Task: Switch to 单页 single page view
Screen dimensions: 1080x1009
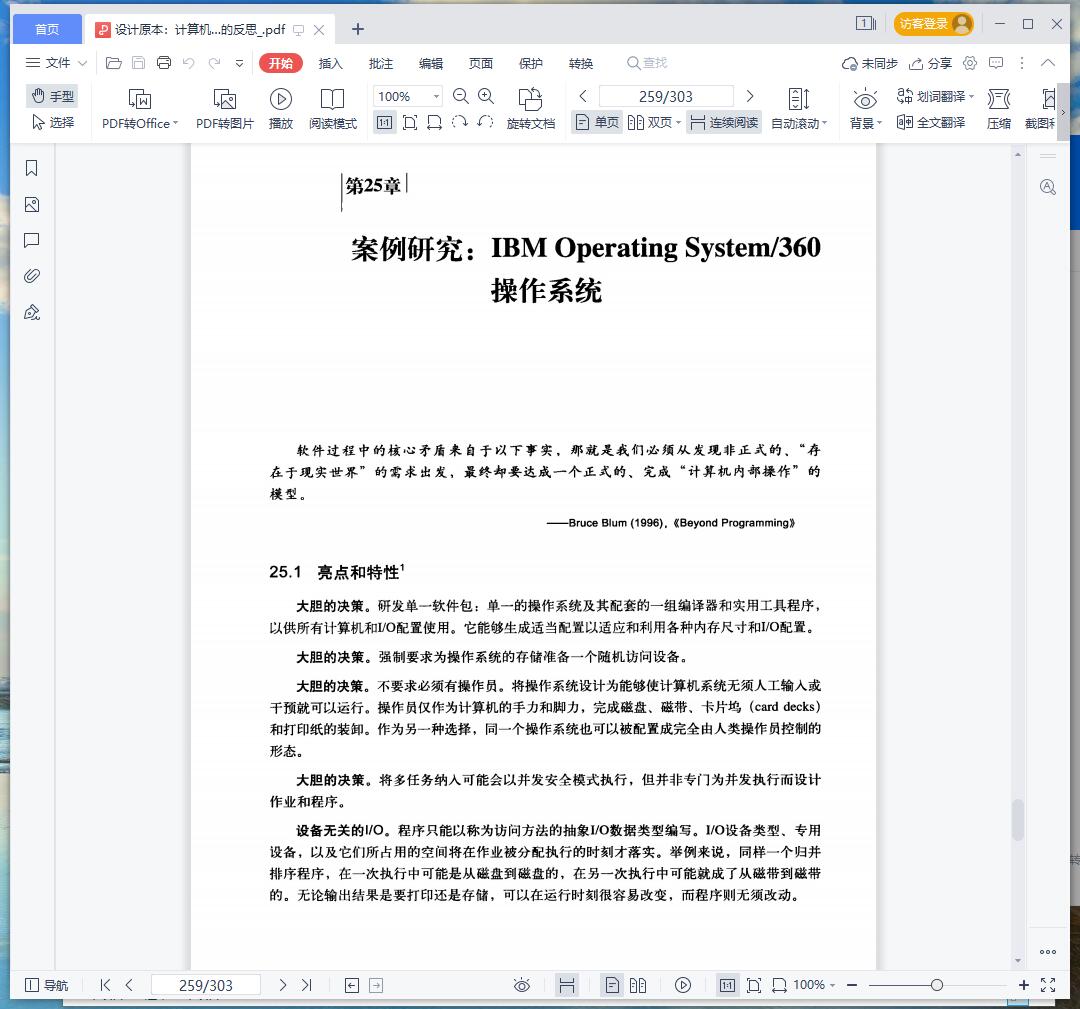Action: coord(597,123)
